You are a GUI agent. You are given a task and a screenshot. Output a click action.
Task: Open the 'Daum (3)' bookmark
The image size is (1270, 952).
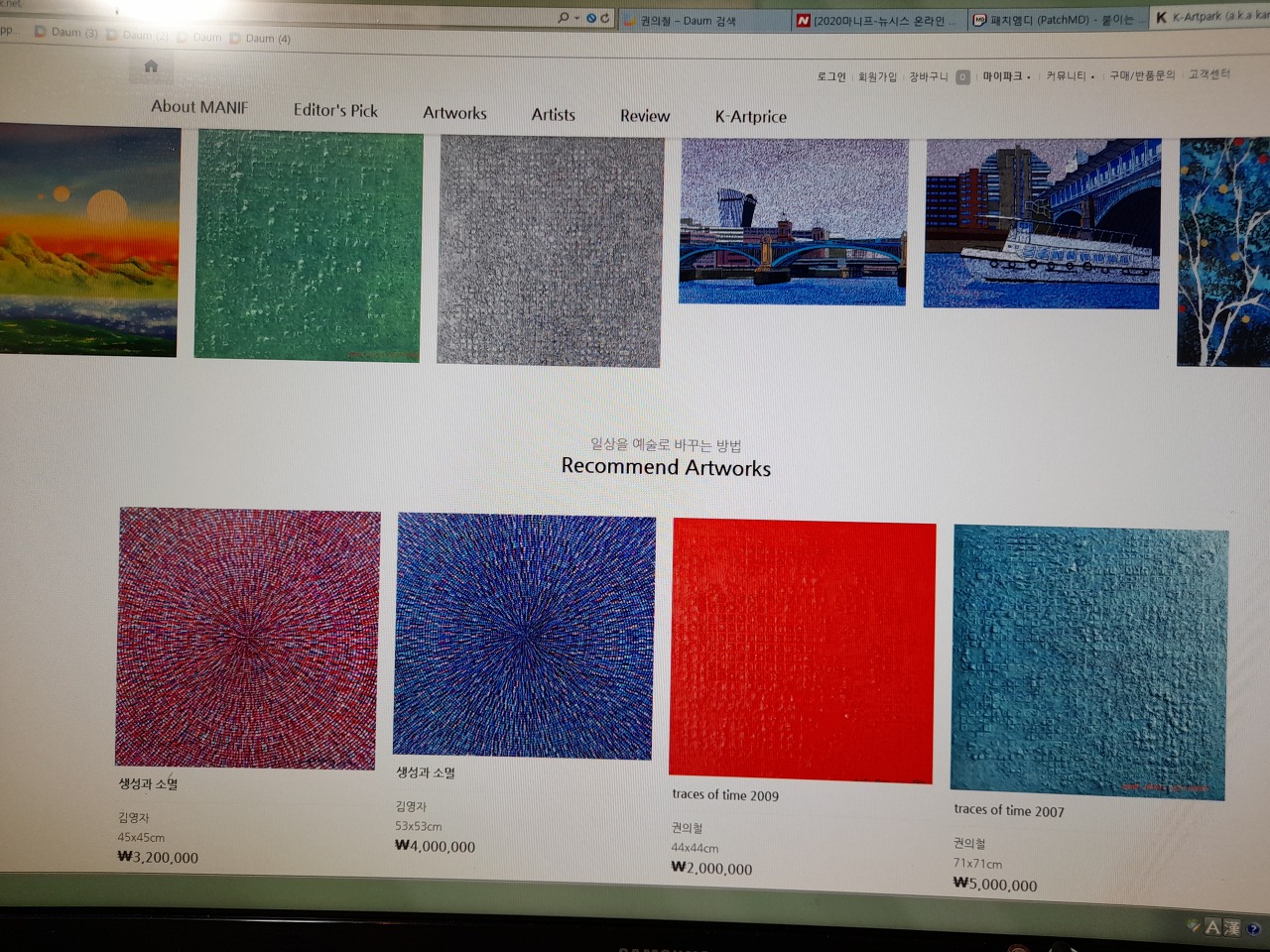click(66, 32)
